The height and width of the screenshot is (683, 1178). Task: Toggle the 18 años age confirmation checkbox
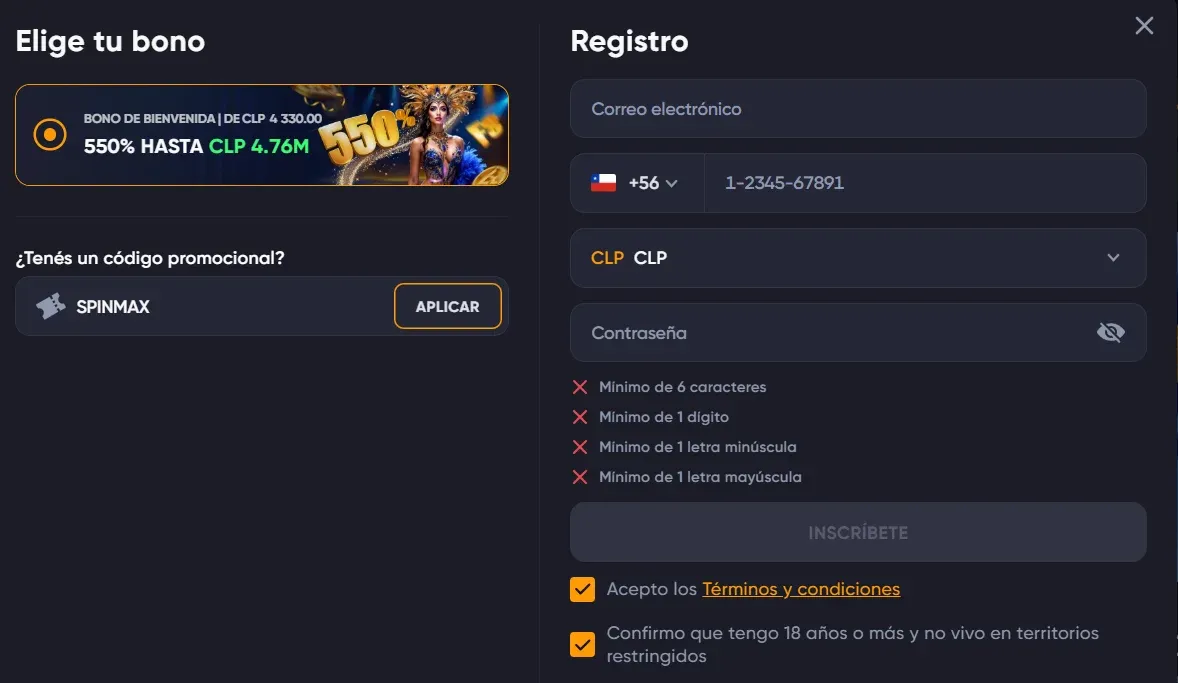pos(582,644)
